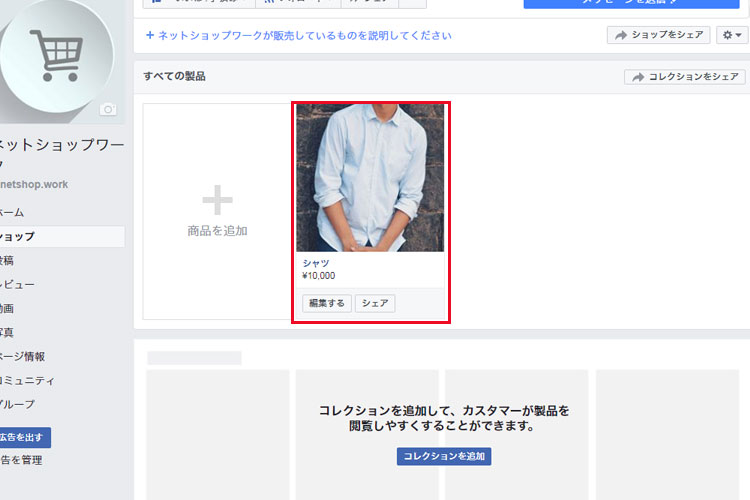Viewport: 750px width, 500px height.
Task: Click the コレクションをシェア button
Action: click(684, 77)
